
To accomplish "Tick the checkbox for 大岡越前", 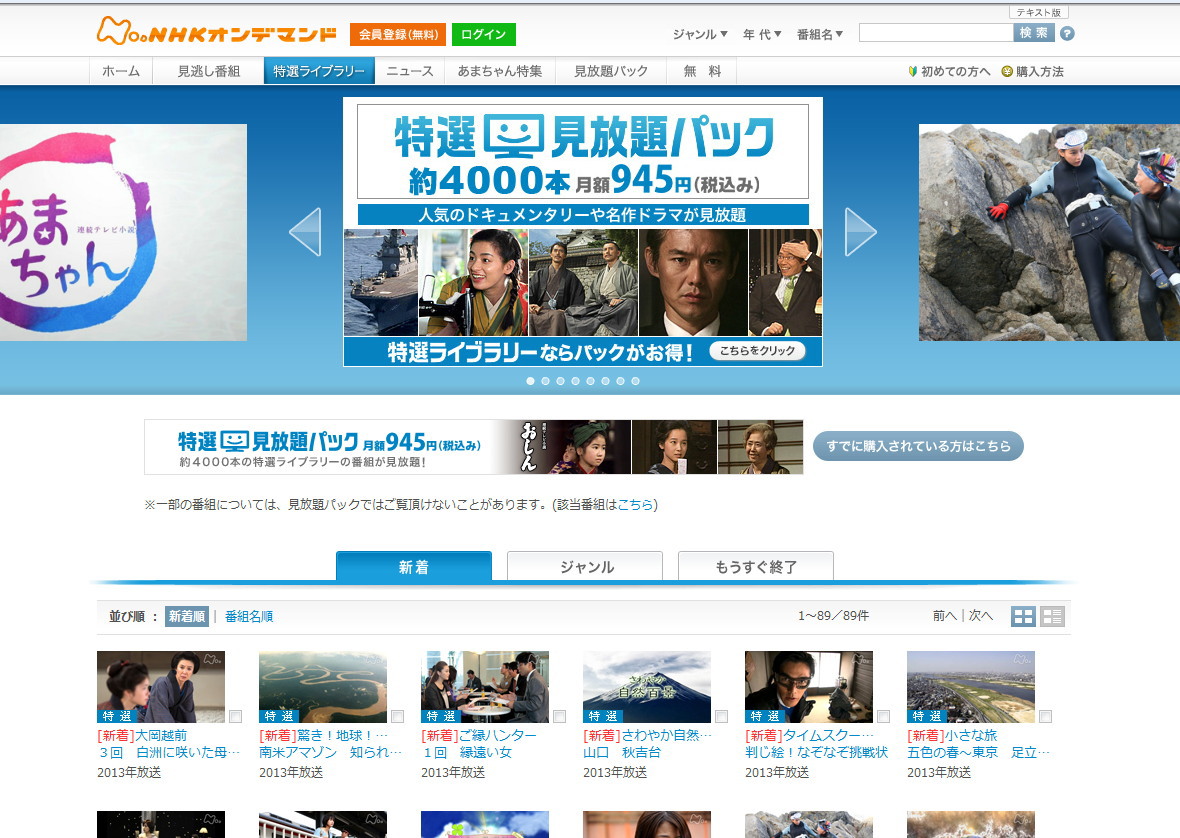I will coord(236,716).
